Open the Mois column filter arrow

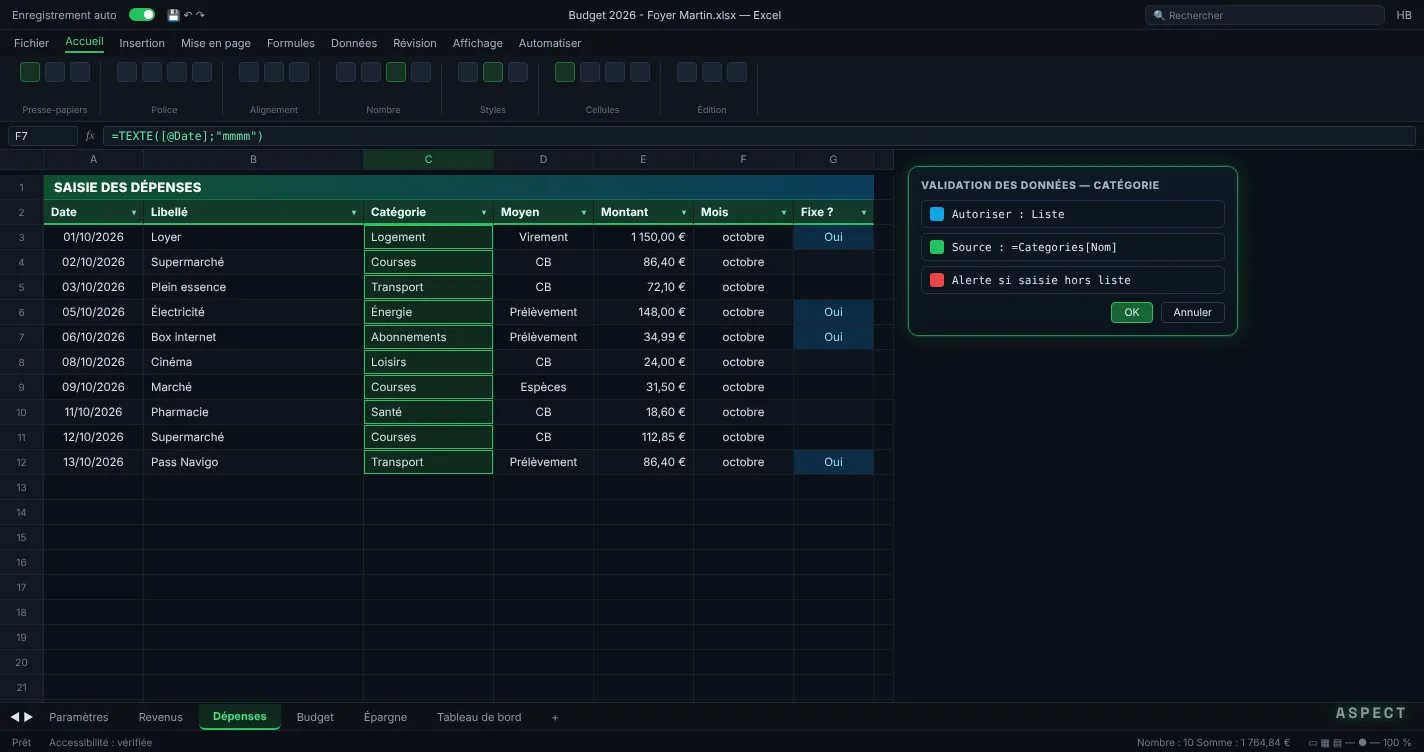[784, 213]
